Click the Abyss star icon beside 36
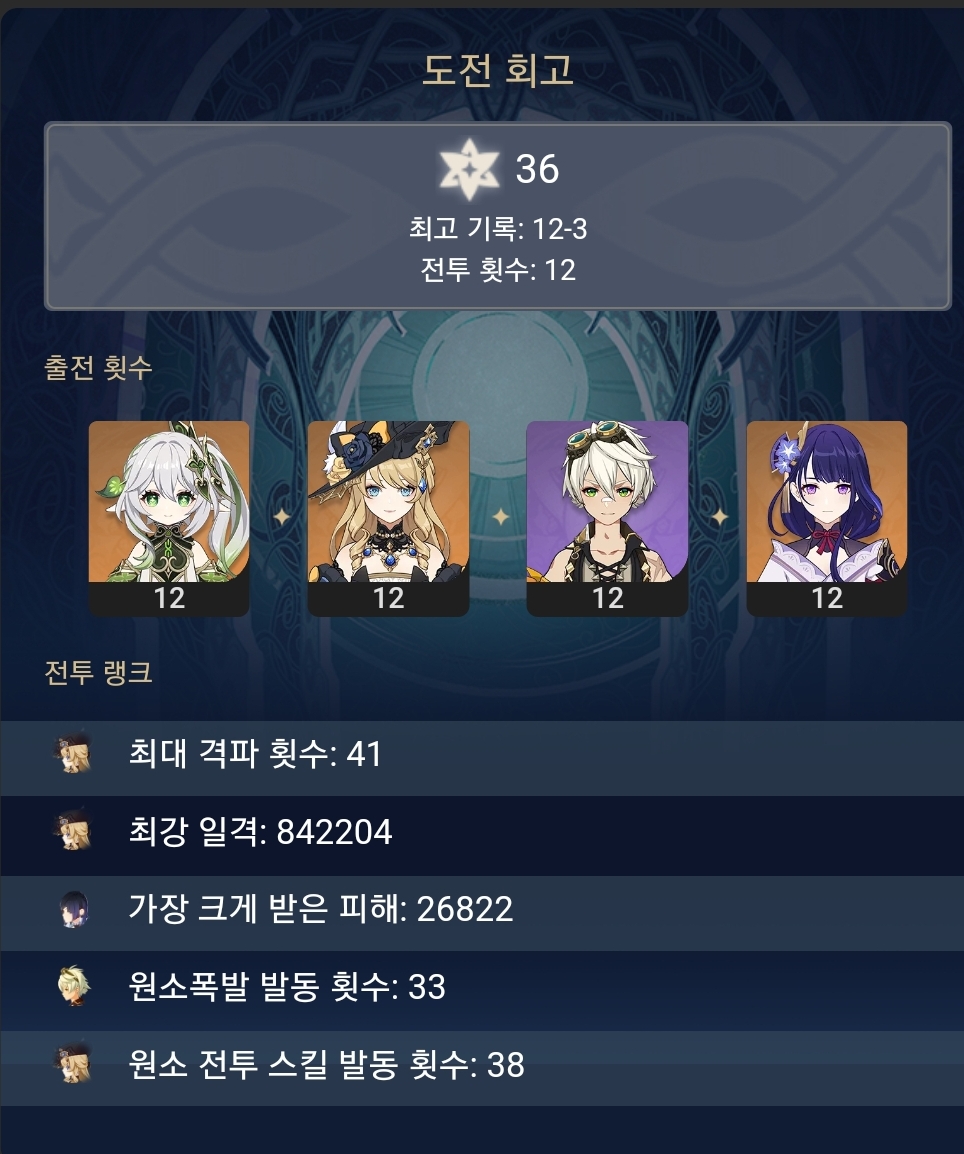Viewport: 964px width, 1154px height. [469, 169]
